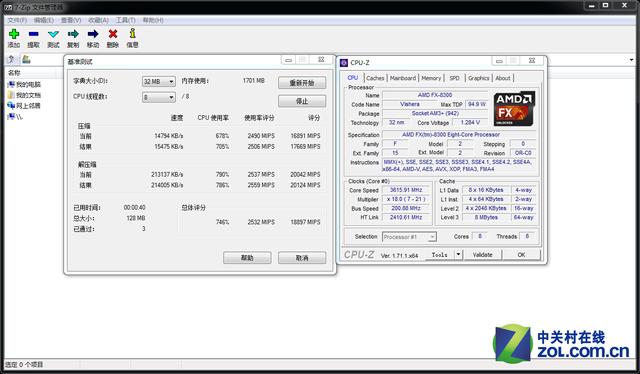The width and height of the screenshot is (640, 374).
Task: Open the File (文件) menu
Action: click(17, 20)
